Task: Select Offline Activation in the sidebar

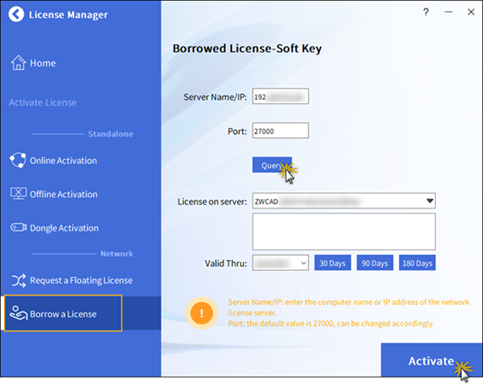Action: tap(64, 194)
